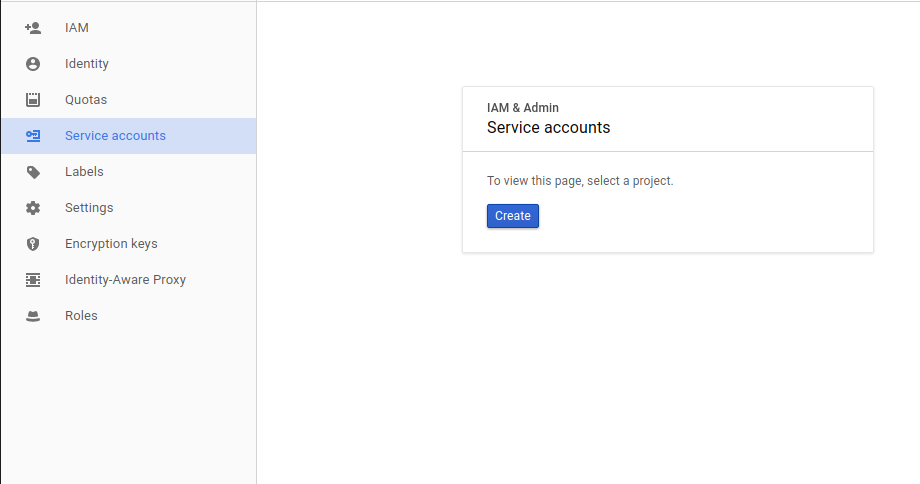This screenshot has width=920, height=484.
Task: Click the Encryption keys shield icon
Action: [x=33, y=244]
